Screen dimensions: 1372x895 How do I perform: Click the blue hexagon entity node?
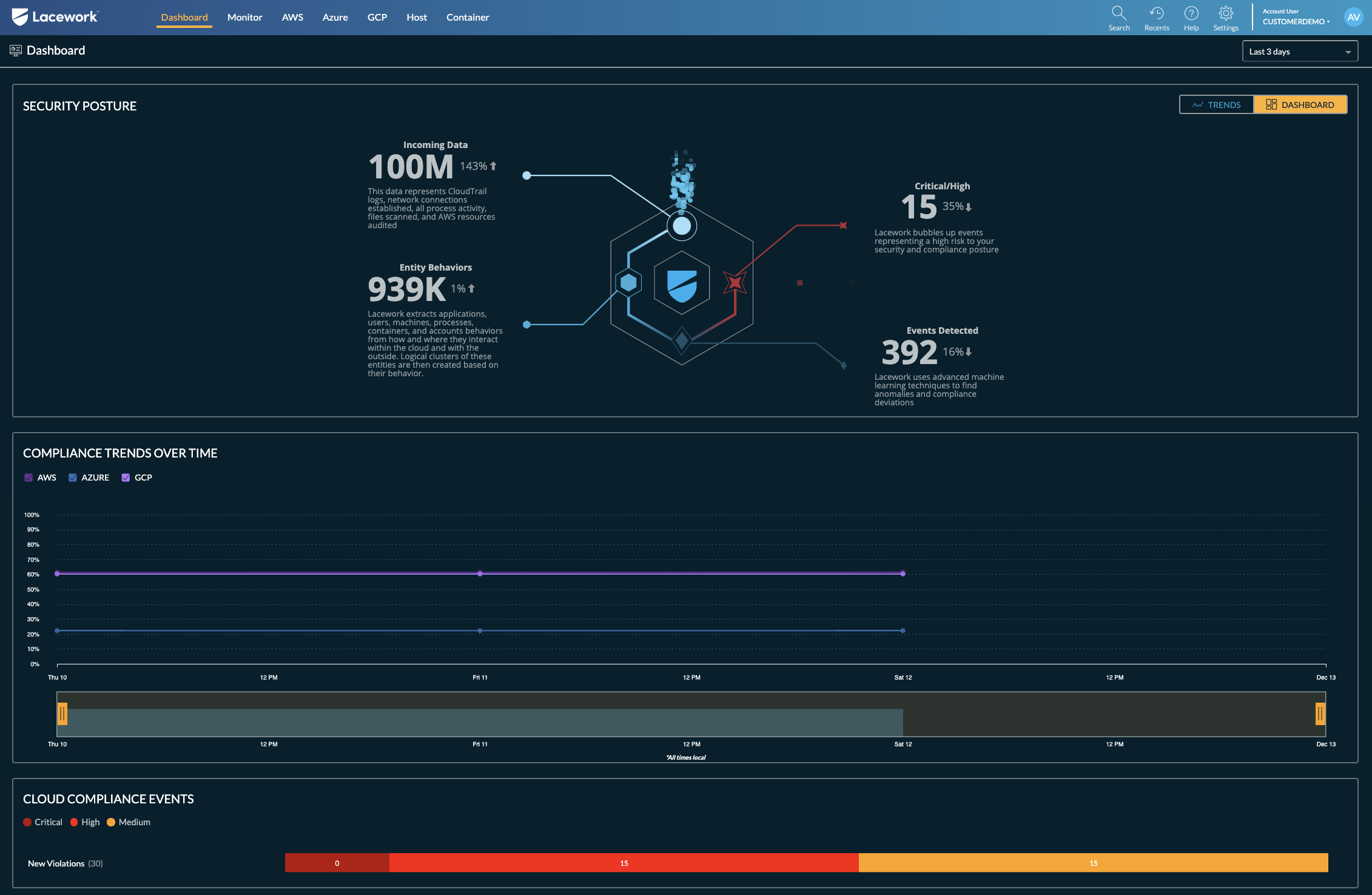click(628, 282)
